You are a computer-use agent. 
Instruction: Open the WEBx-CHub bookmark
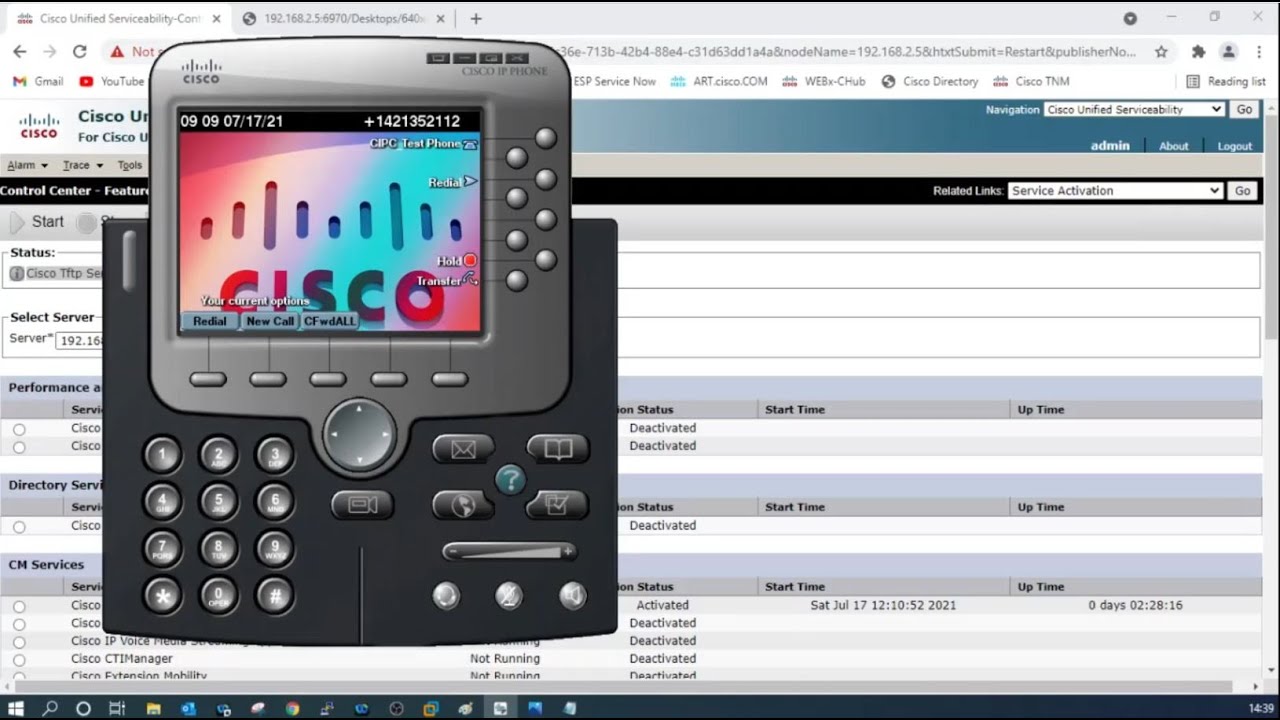click(x=824, y=82)
